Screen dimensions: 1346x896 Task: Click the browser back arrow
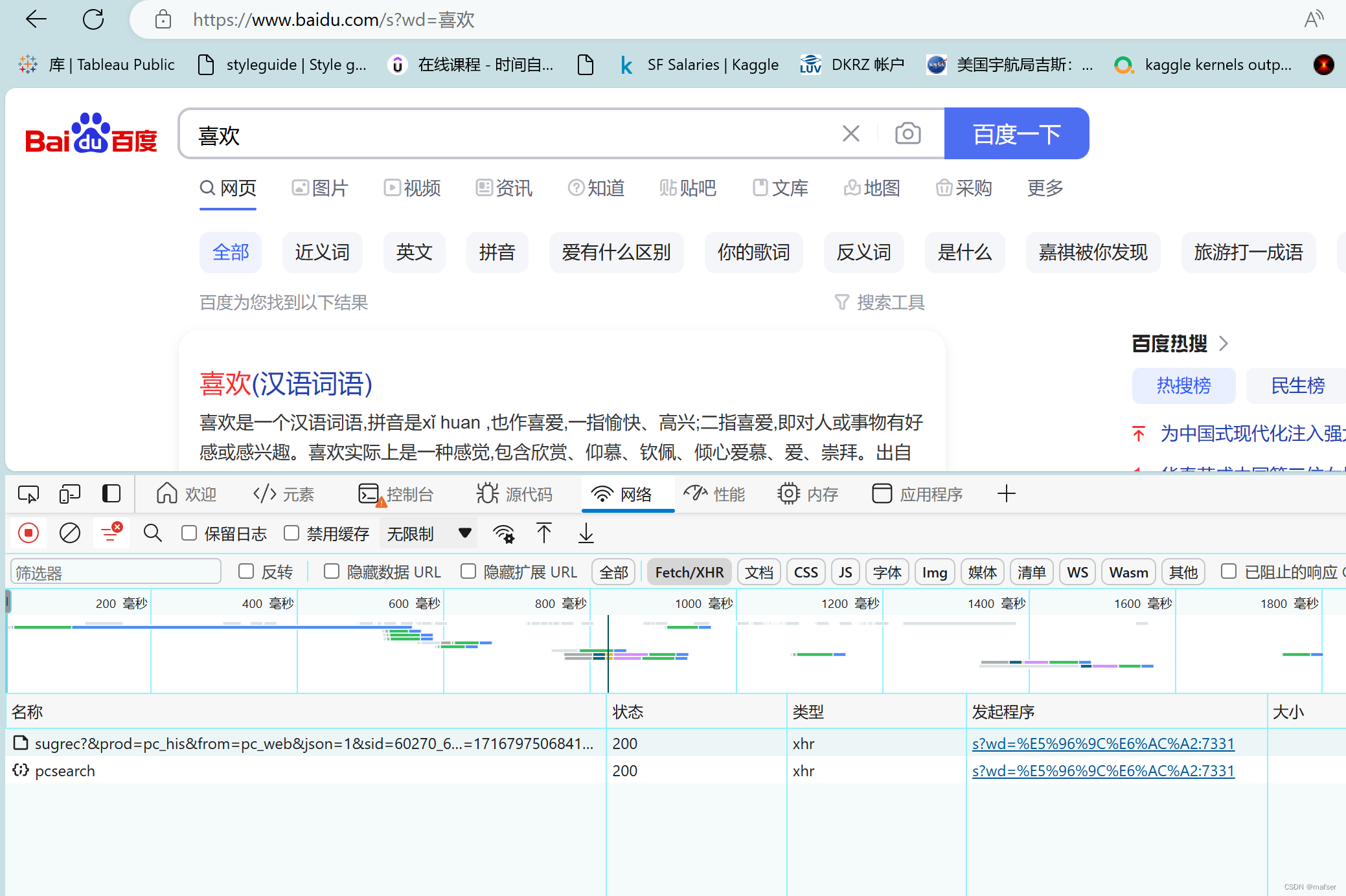(36, 19)
